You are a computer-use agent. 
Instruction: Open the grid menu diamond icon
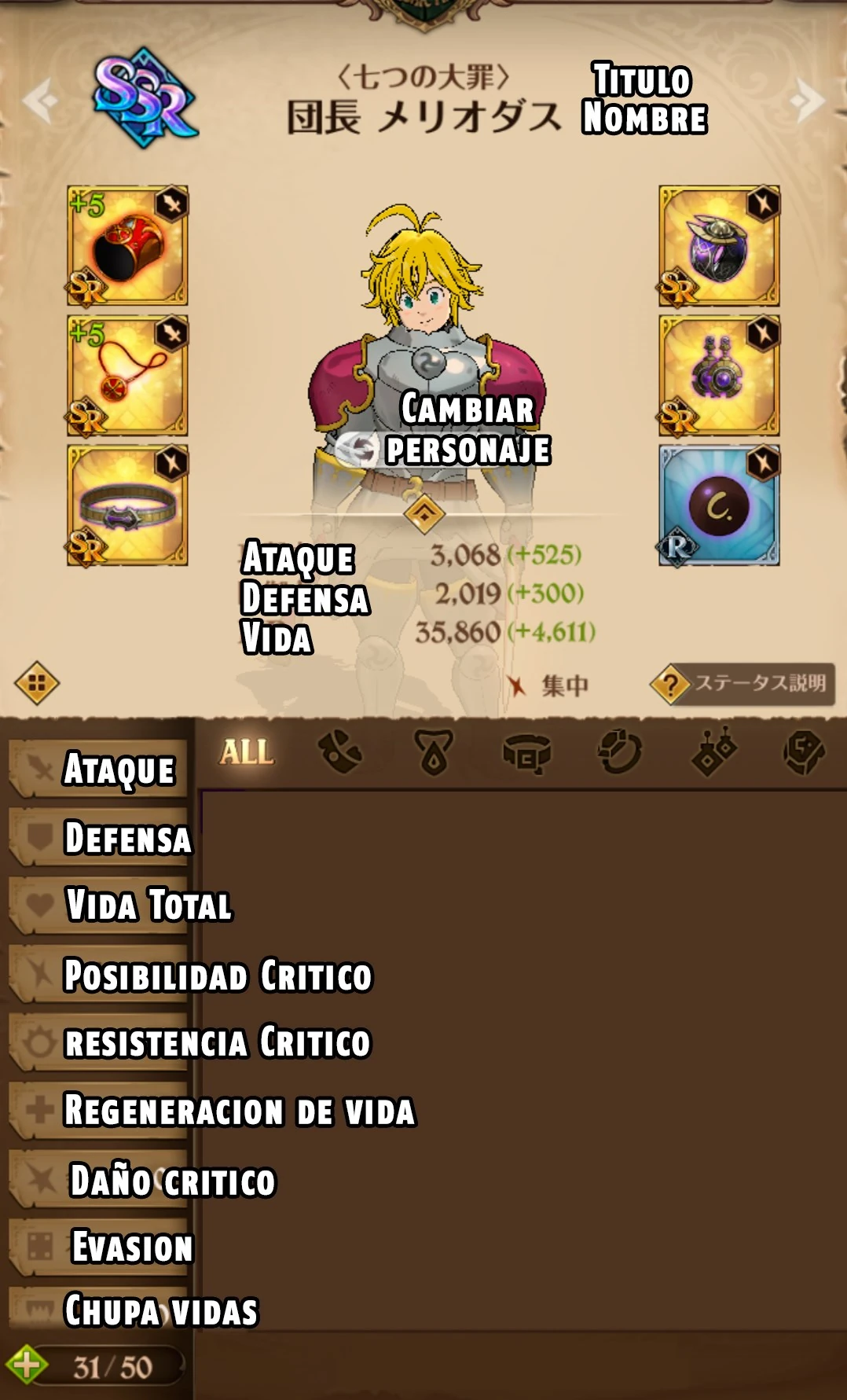coord(37,683)
